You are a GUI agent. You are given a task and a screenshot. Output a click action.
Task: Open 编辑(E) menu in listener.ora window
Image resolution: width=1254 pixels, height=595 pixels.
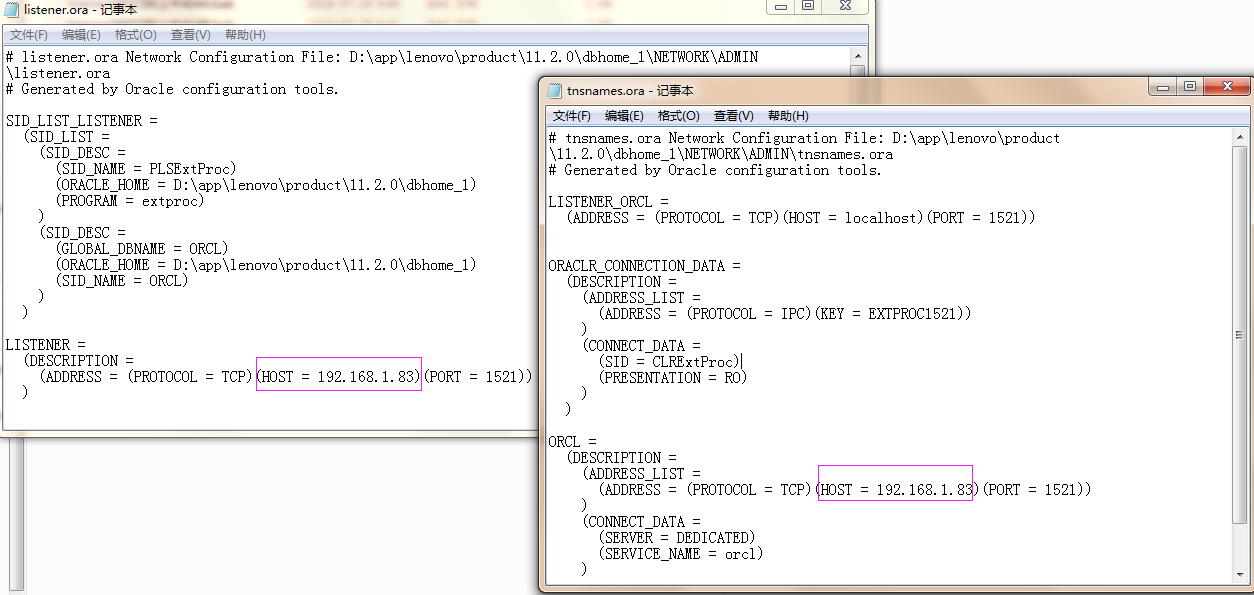81,35
